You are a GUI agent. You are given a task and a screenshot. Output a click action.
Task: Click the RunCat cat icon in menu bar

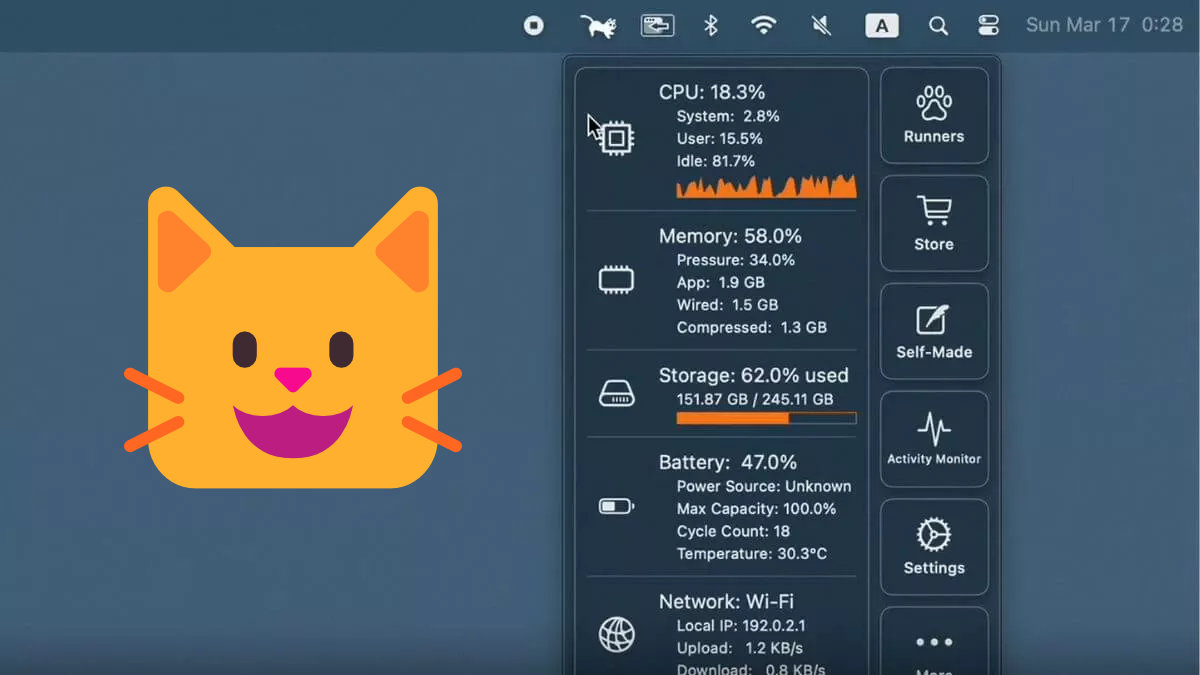[x=598, y=26]
